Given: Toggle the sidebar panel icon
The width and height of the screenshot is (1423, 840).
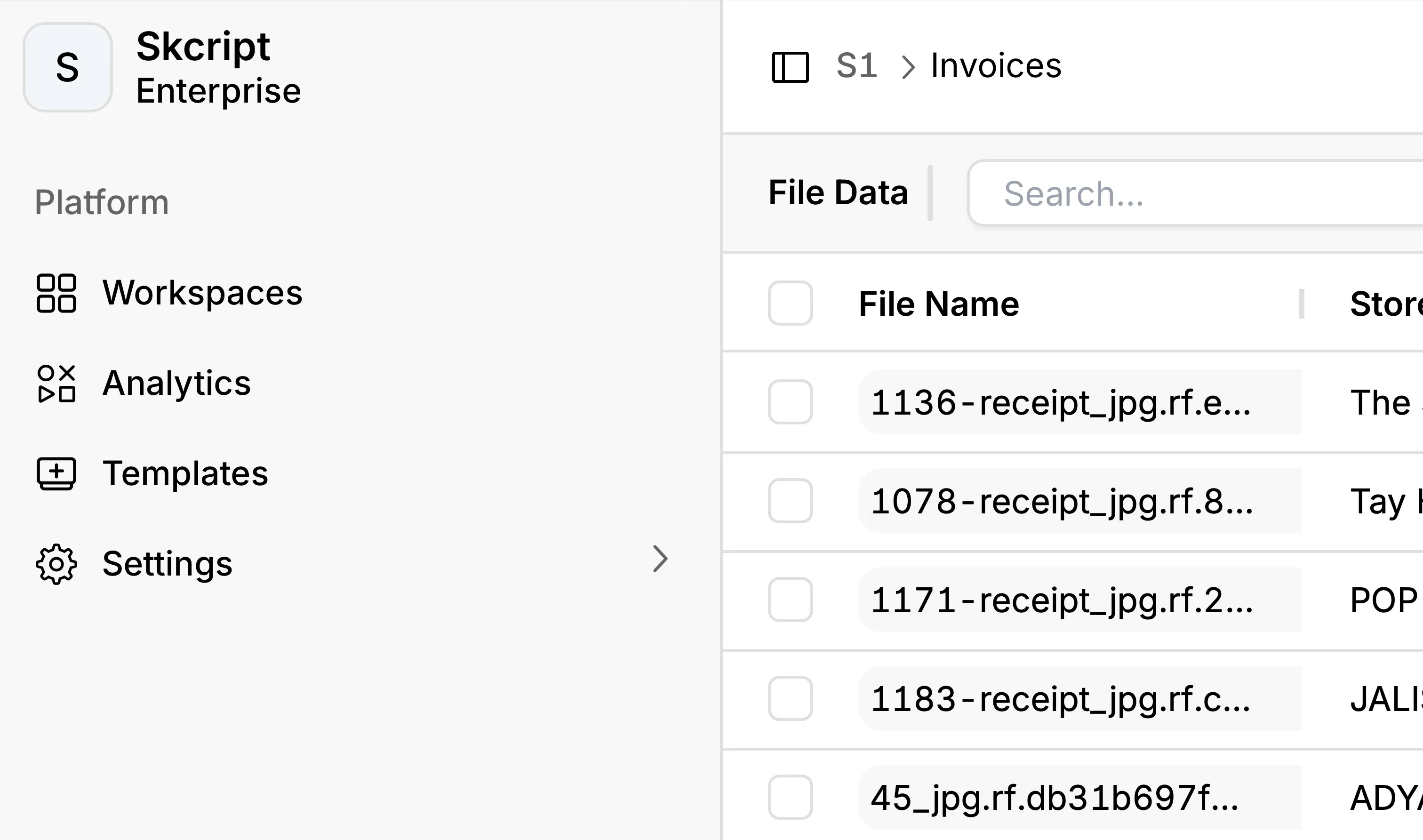Looking at the screenshot, I should coord(790,67).
